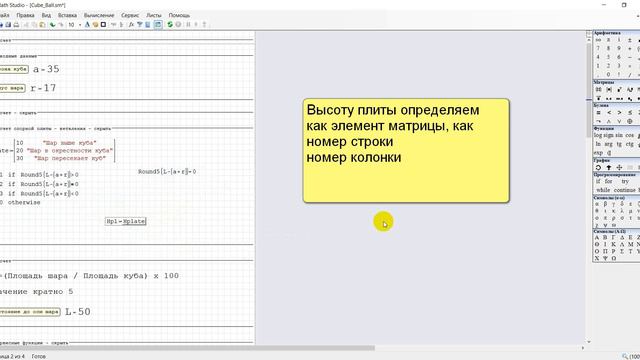Click the green Undo arrow icon
640x360 pixels.
(x=52, y=24)
